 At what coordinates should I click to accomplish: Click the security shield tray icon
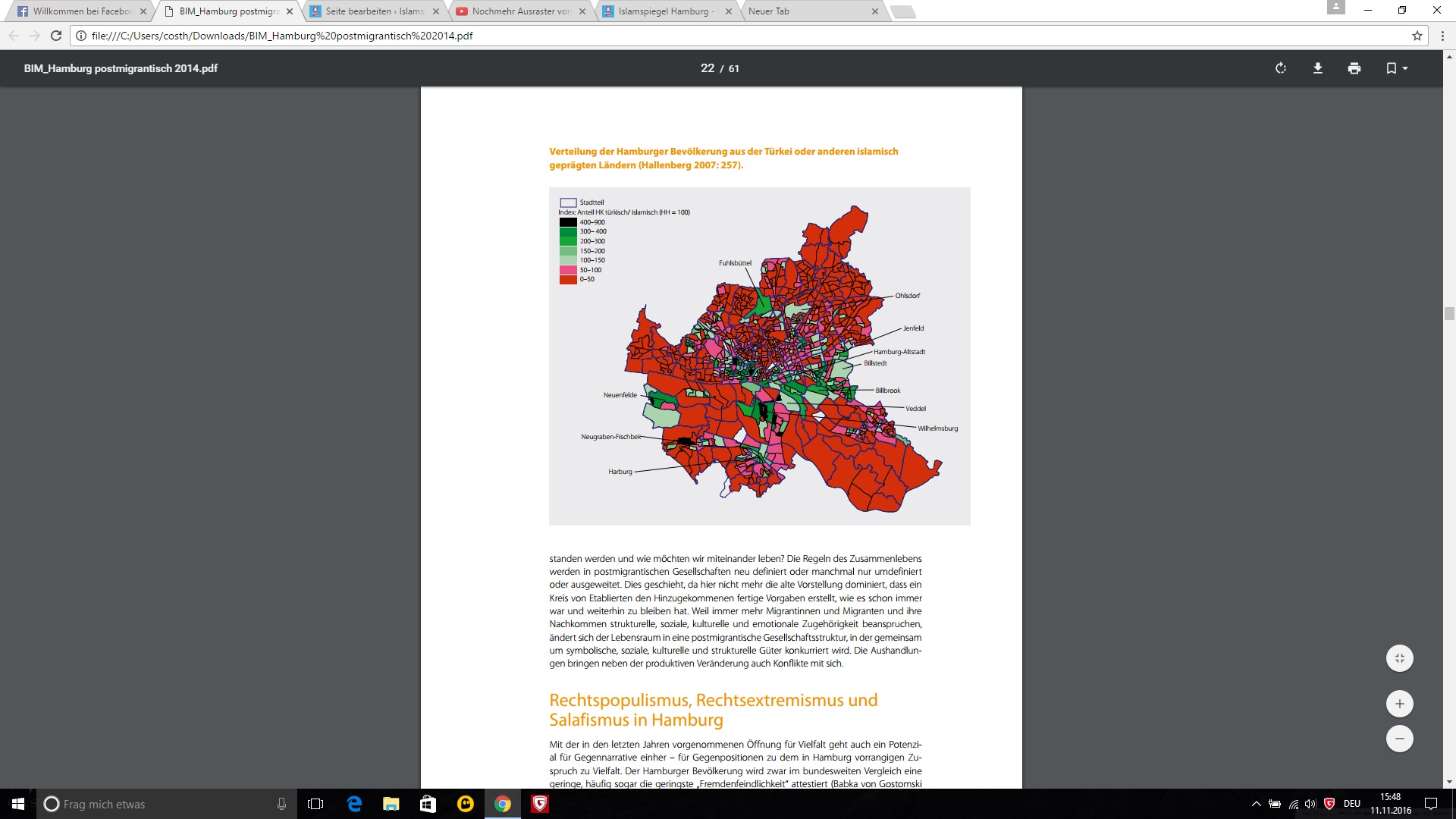(x=1329, y=804)
